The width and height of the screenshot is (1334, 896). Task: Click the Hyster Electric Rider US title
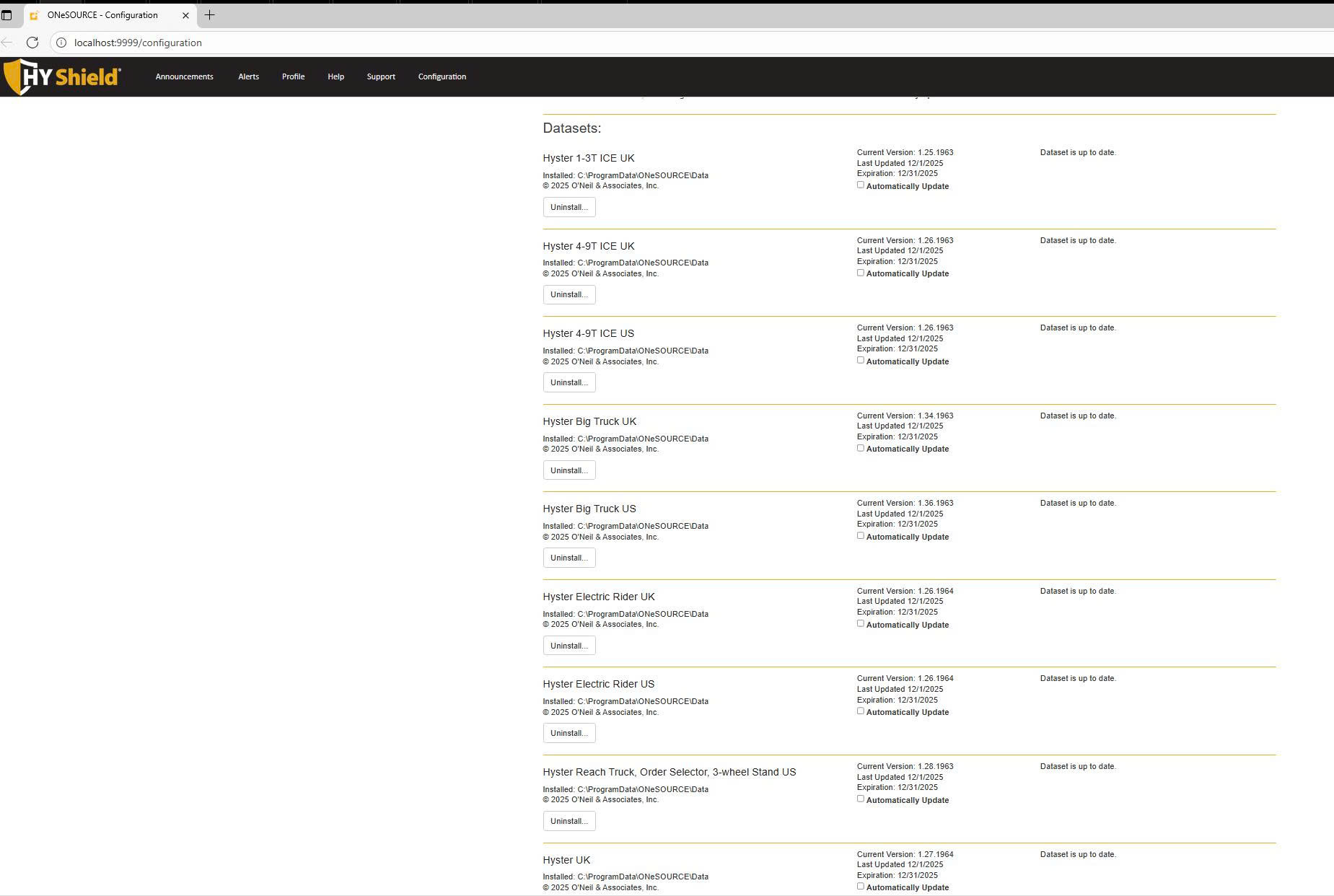(599, 684)
